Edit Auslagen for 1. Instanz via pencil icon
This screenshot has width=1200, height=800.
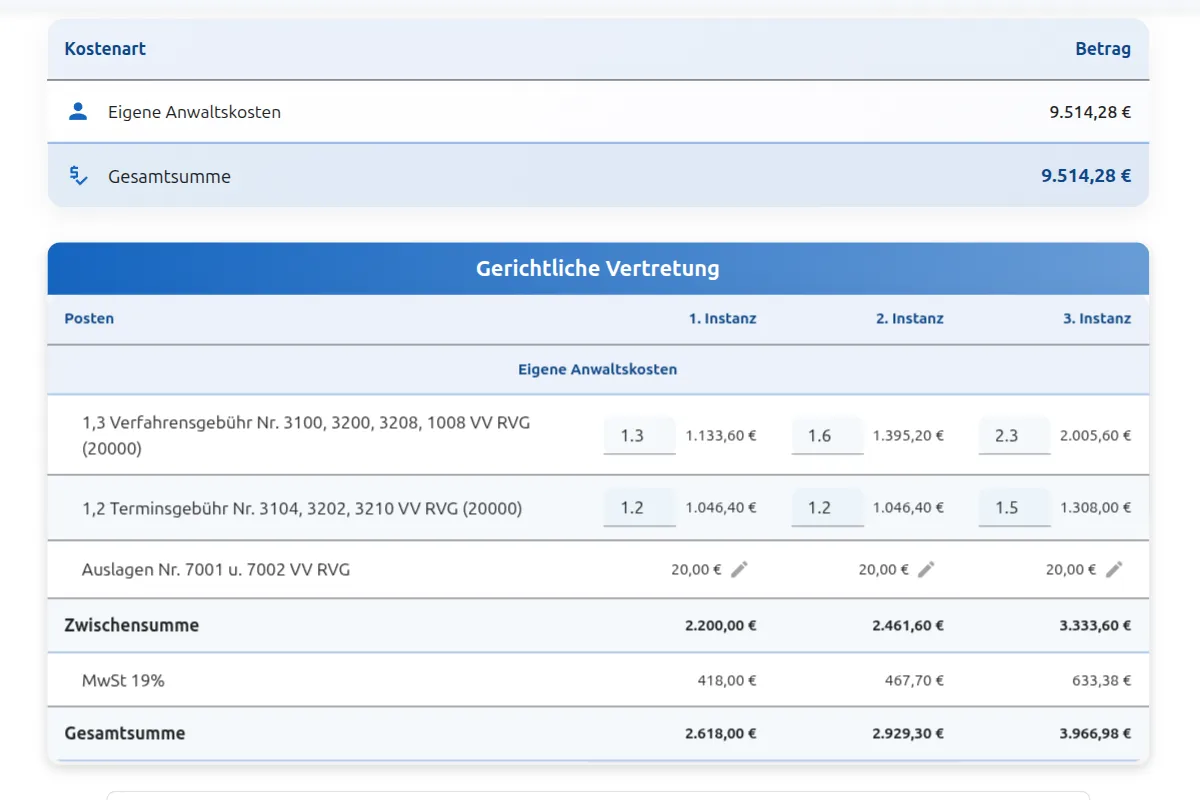click(740, 569)
